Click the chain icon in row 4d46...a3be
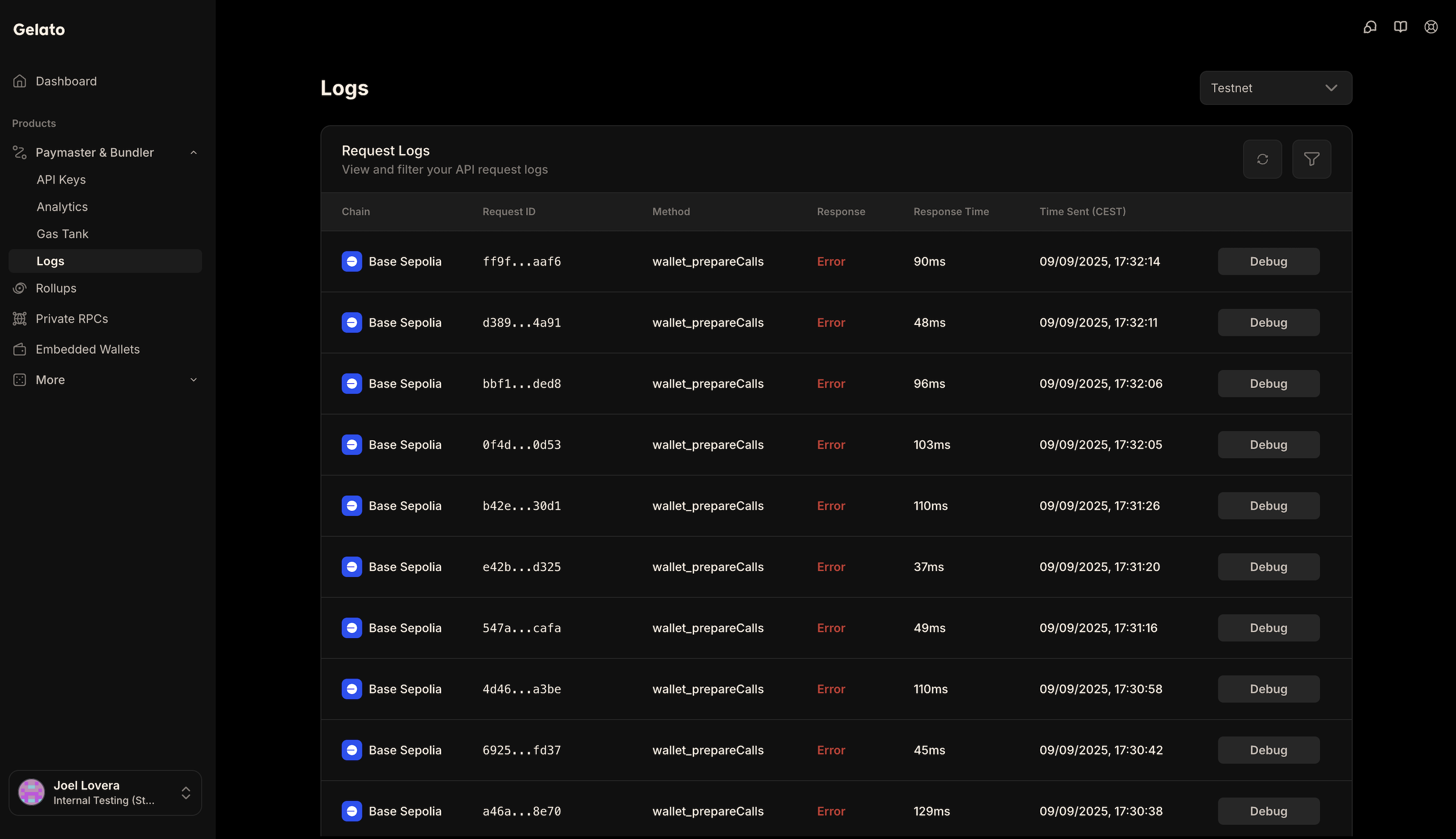Viewport: 1456px width, 839px height. tap(352, 689)
